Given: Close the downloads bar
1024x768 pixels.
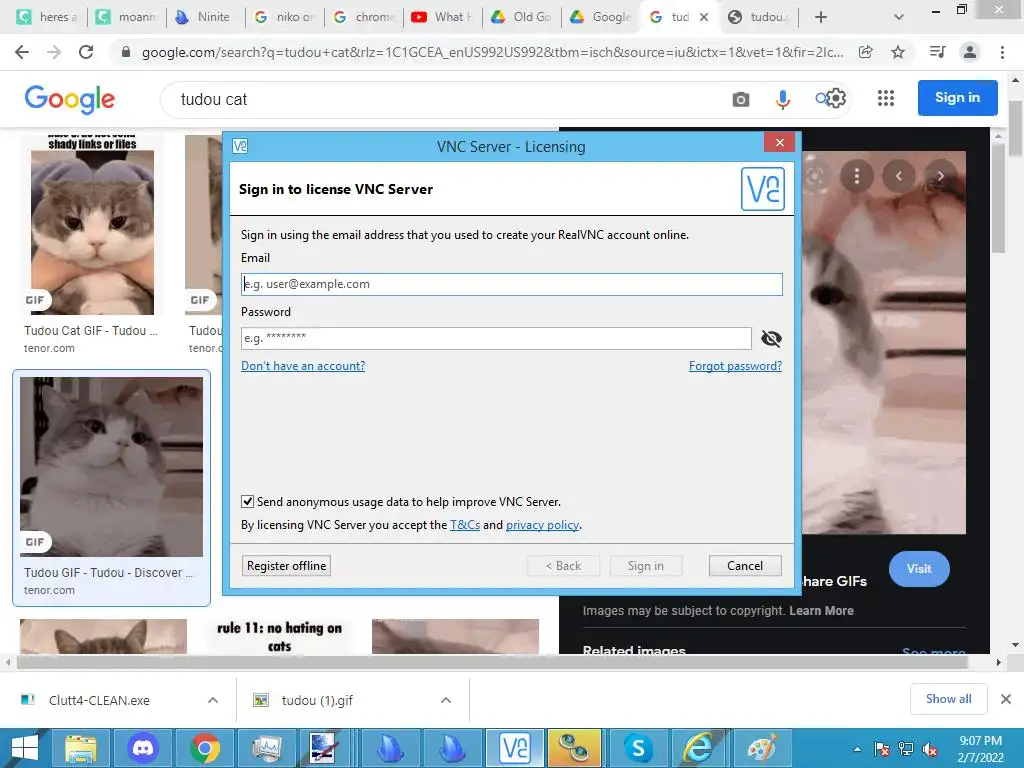Looking at the screenshot, I should tap(1006, 699).
